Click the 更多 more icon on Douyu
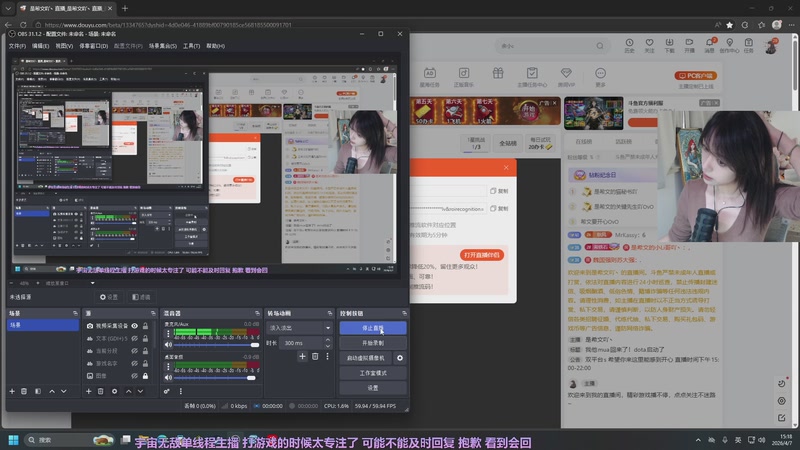 click(x=600, y=77)
